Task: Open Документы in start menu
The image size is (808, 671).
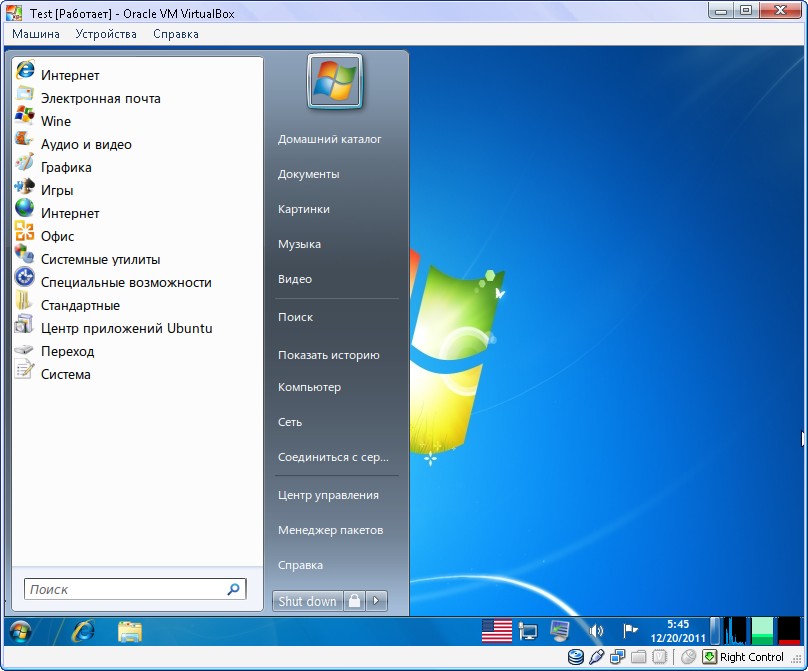Action: 309,174
